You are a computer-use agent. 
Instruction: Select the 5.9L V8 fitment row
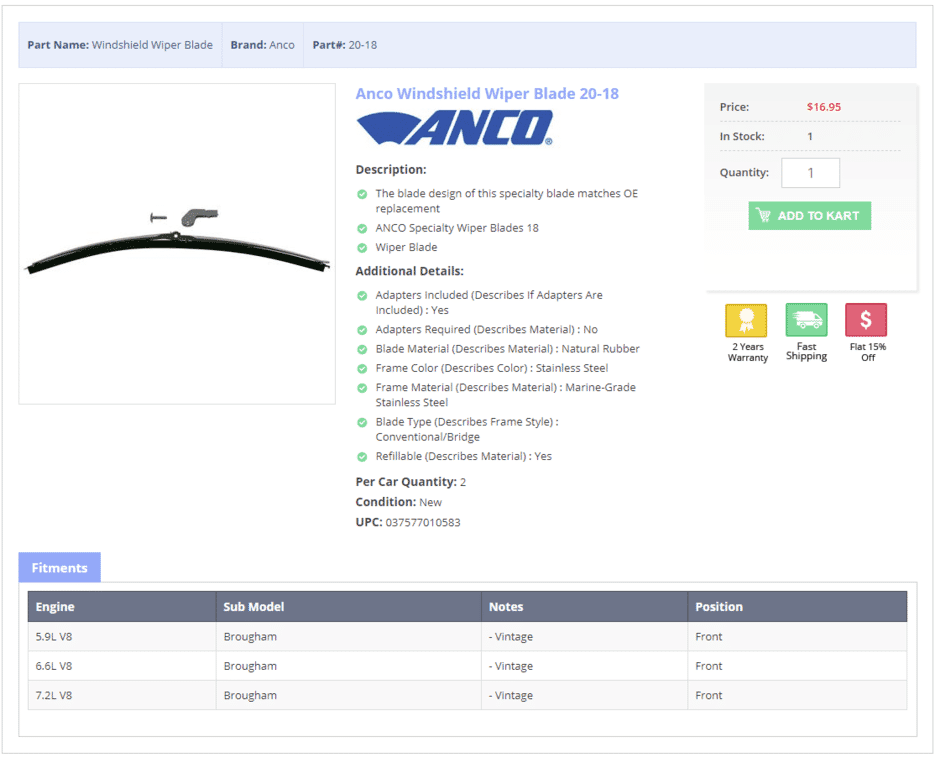(467, 637)
